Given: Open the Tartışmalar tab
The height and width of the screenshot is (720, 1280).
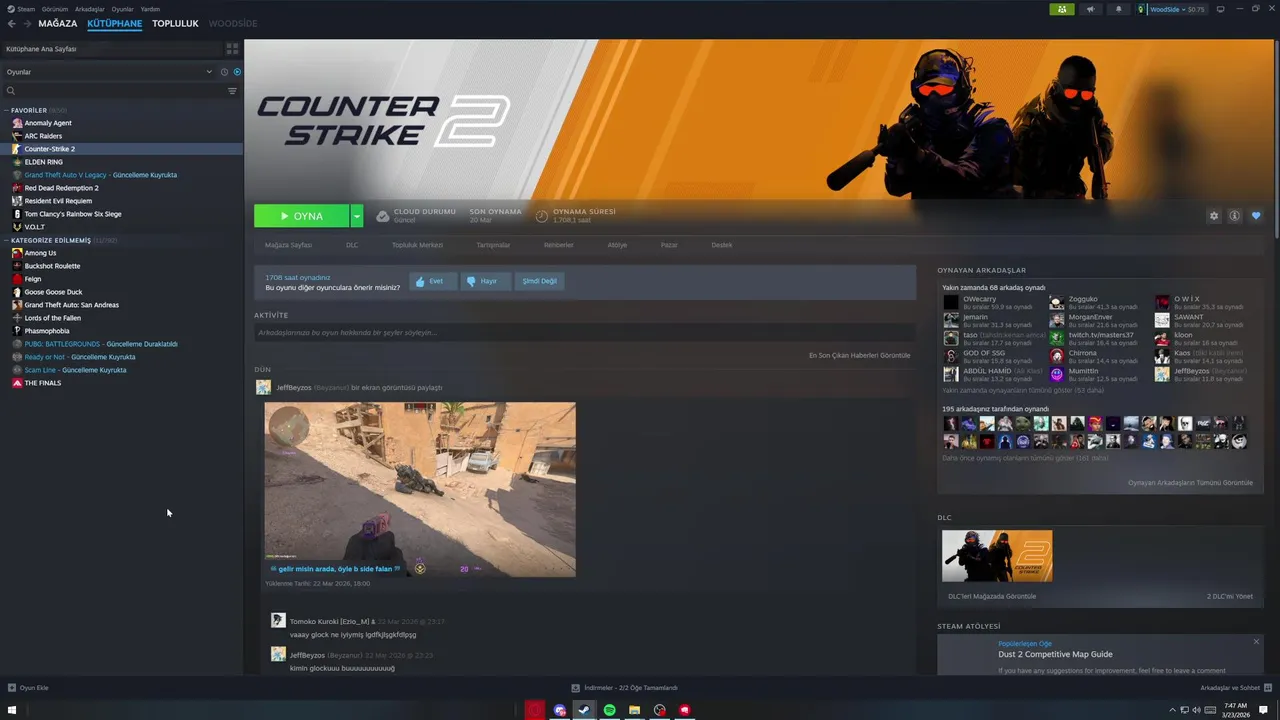Looking at the screenshot, I should pyautogui.click(x=493, y=245).
